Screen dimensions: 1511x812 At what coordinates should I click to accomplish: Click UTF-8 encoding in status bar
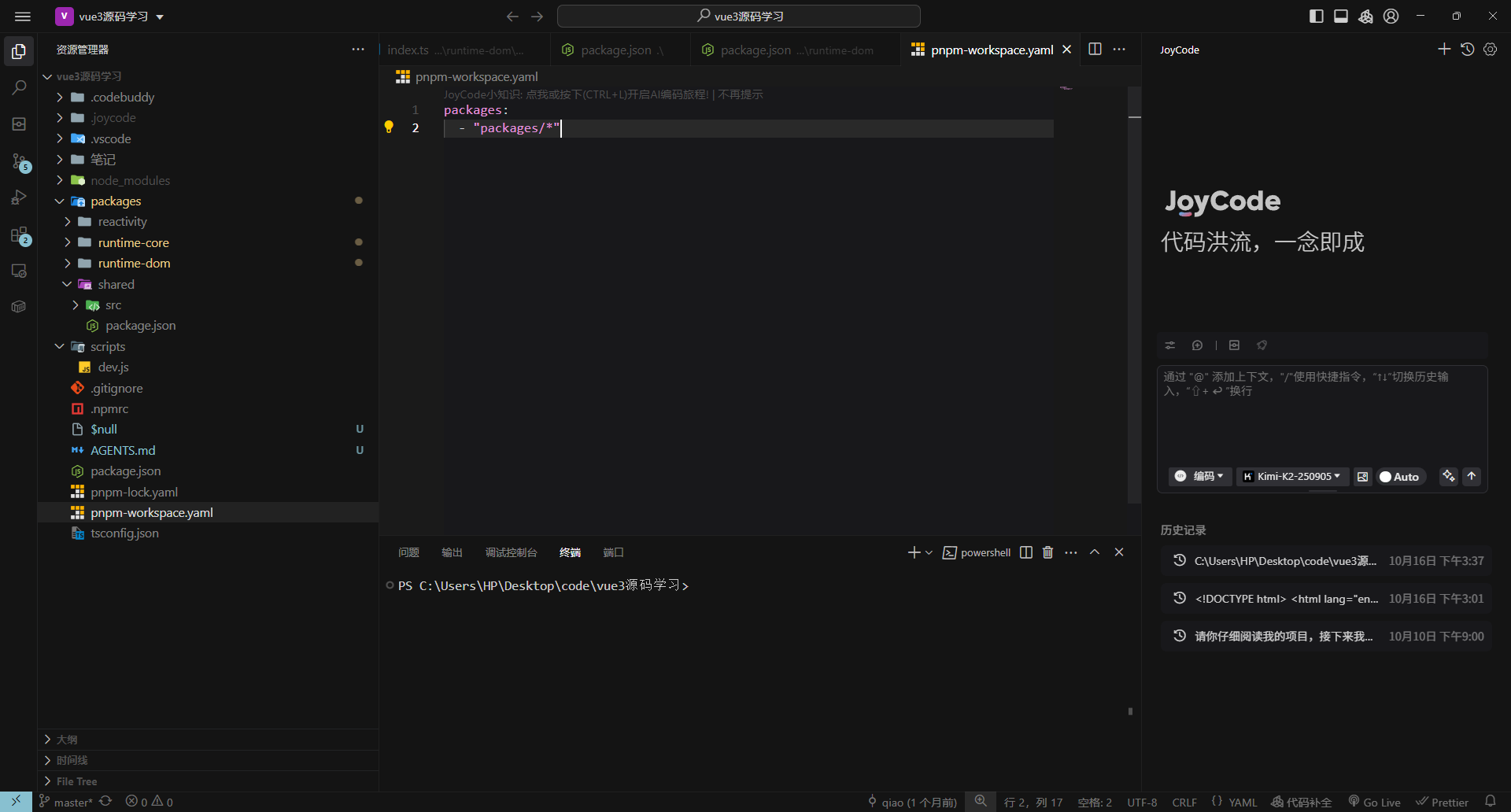tap(1142, 802)
